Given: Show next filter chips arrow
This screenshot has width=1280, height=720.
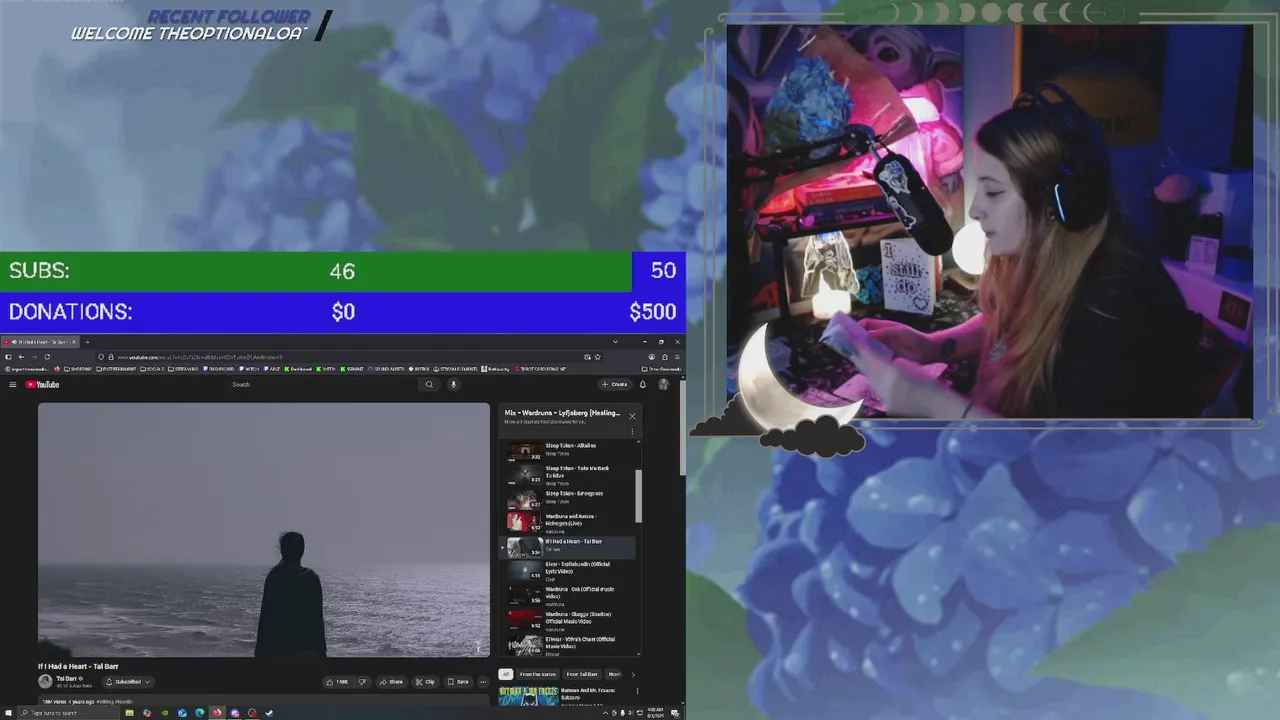Looking at the screenshot, I should tap(632, 675).
